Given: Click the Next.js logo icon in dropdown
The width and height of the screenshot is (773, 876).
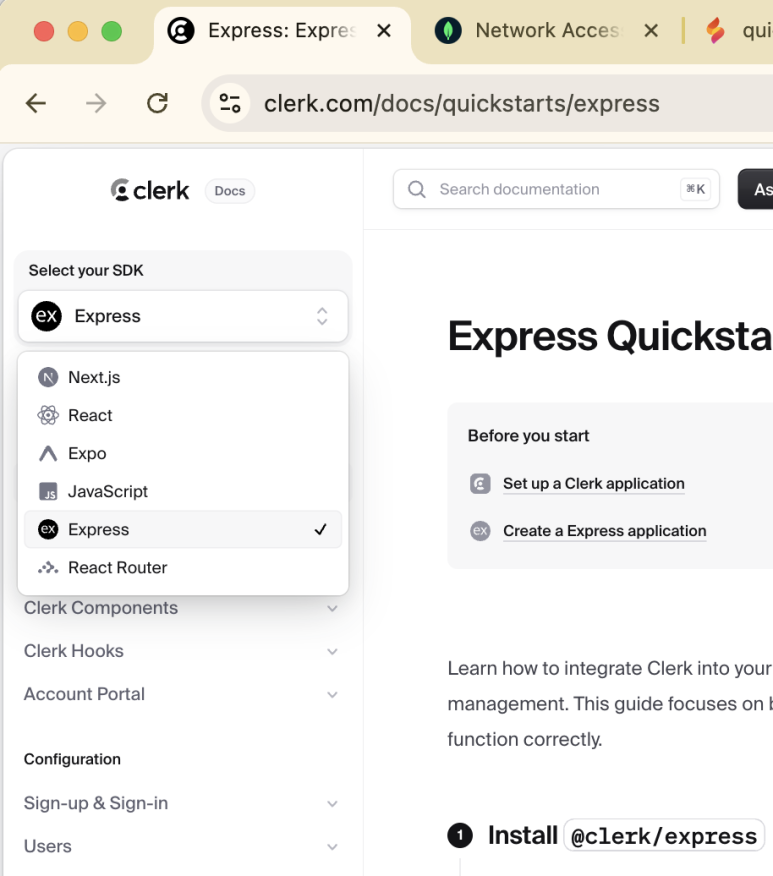Looking at the screenshot, I should coord(48,378).
